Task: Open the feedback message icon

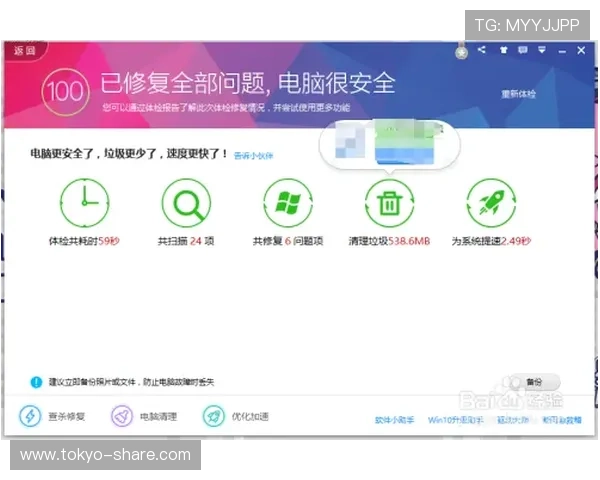Action: point(523,50)
